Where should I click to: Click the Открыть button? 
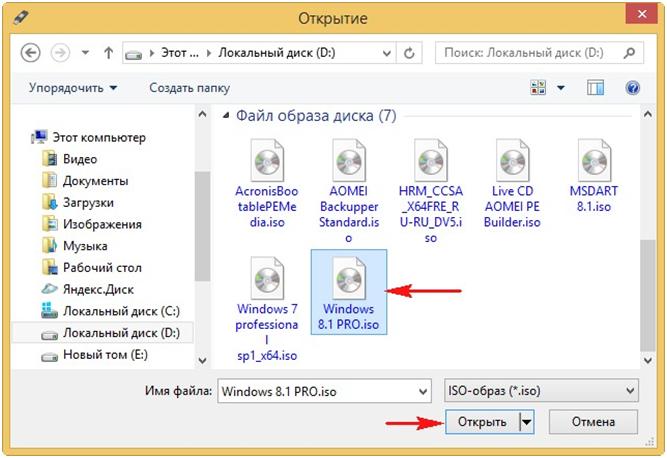coord(482,422)
